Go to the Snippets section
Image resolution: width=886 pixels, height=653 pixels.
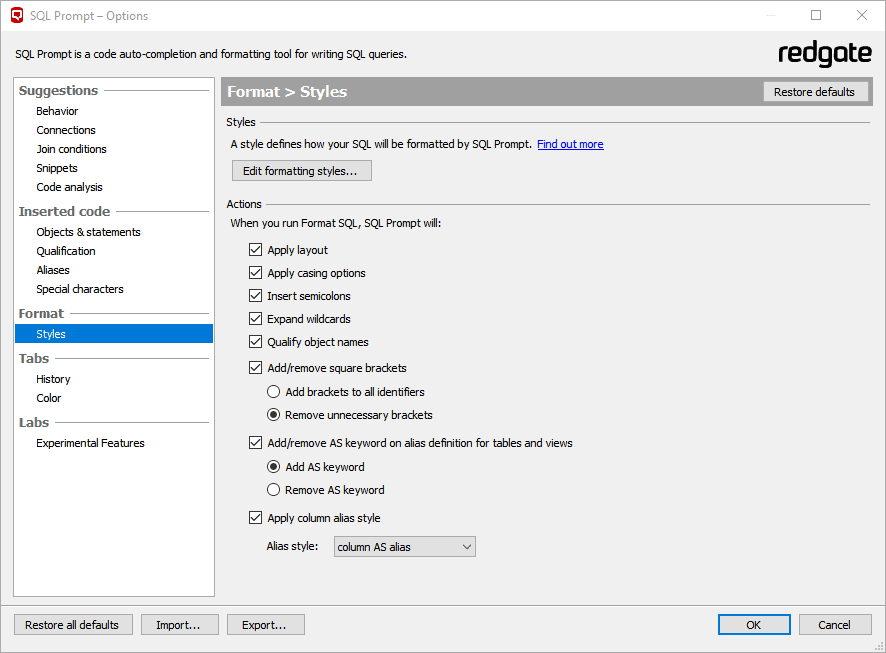coord(57,168)
